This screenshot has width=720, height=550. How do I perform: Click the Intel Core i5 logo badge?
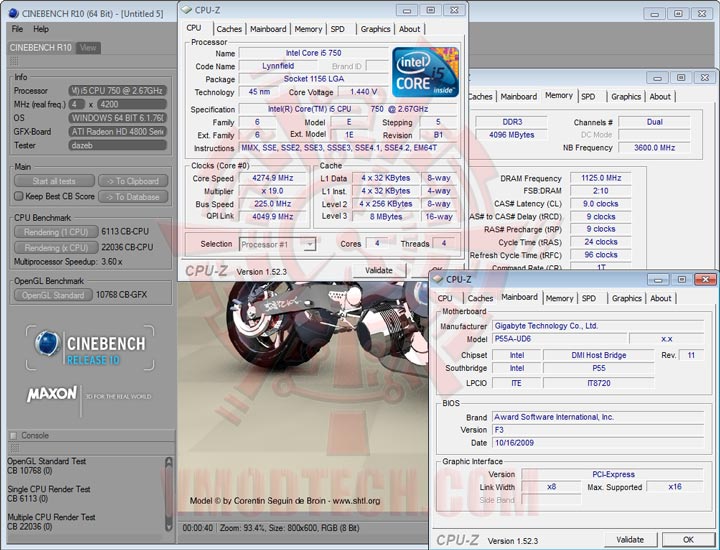(425, 71)
